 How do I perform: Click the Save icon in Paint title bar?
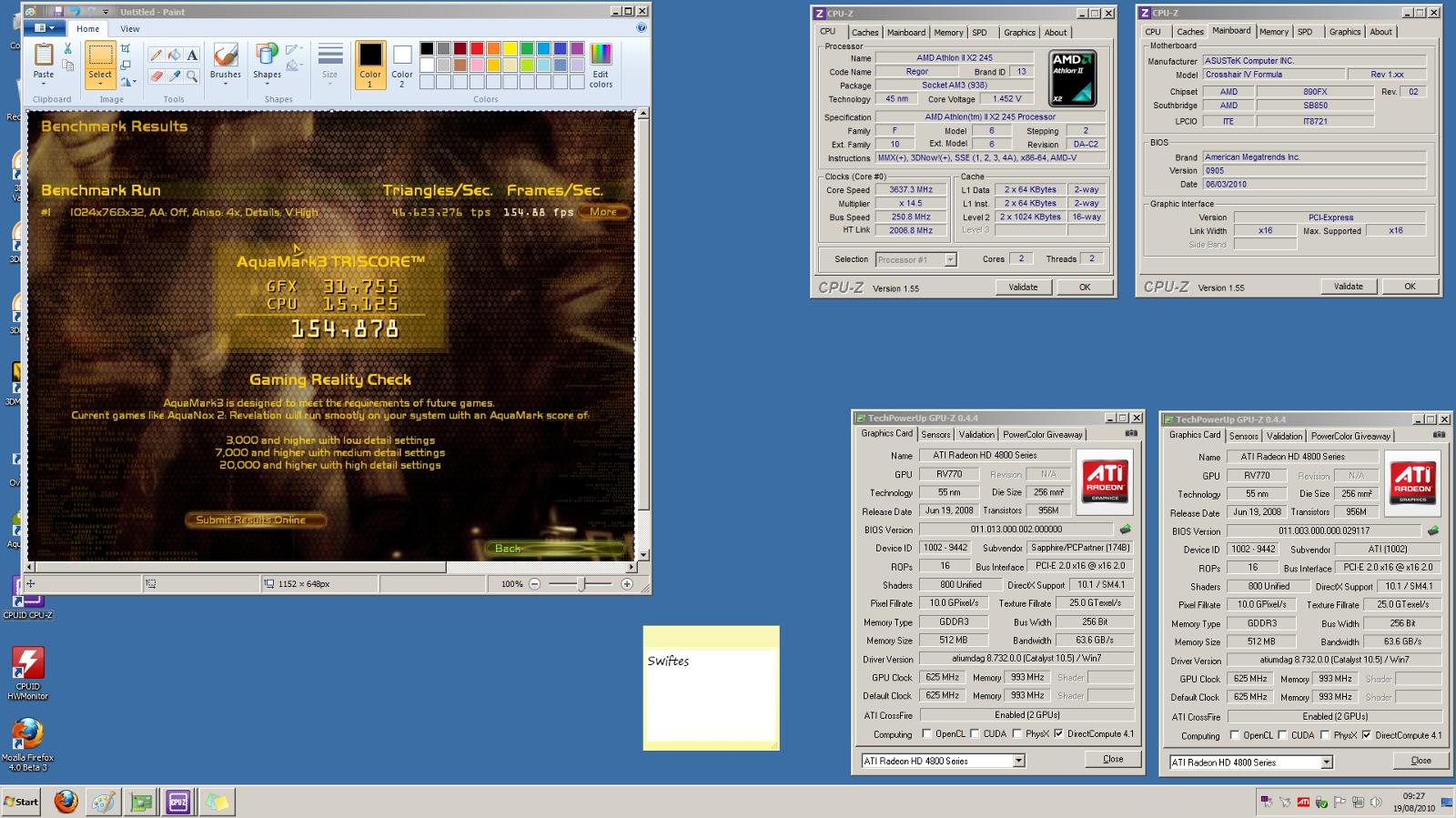pos(58,12)
